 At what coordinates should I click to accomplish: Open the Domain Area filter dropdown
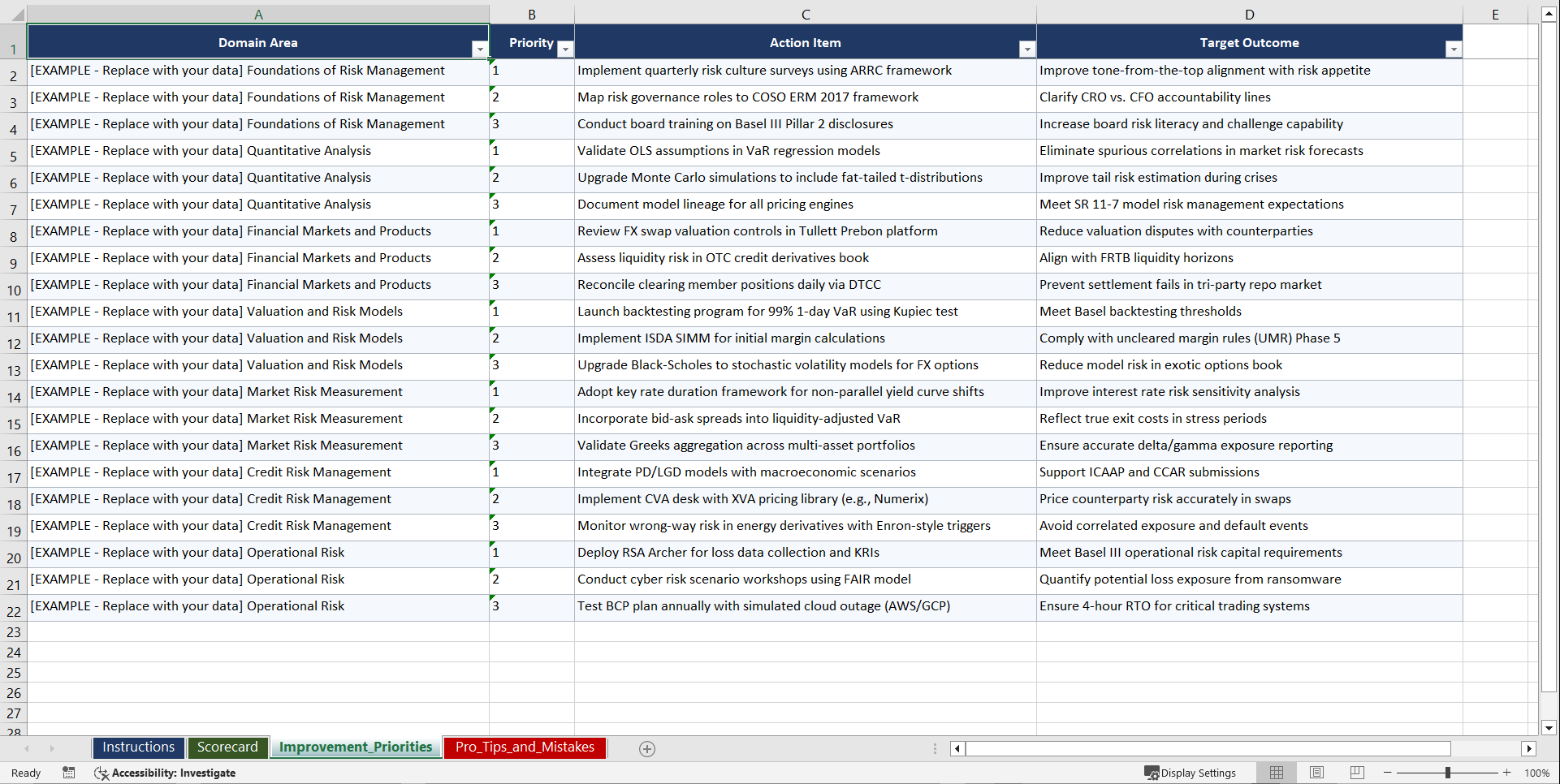pyautogui.click(x=480, y=50)
